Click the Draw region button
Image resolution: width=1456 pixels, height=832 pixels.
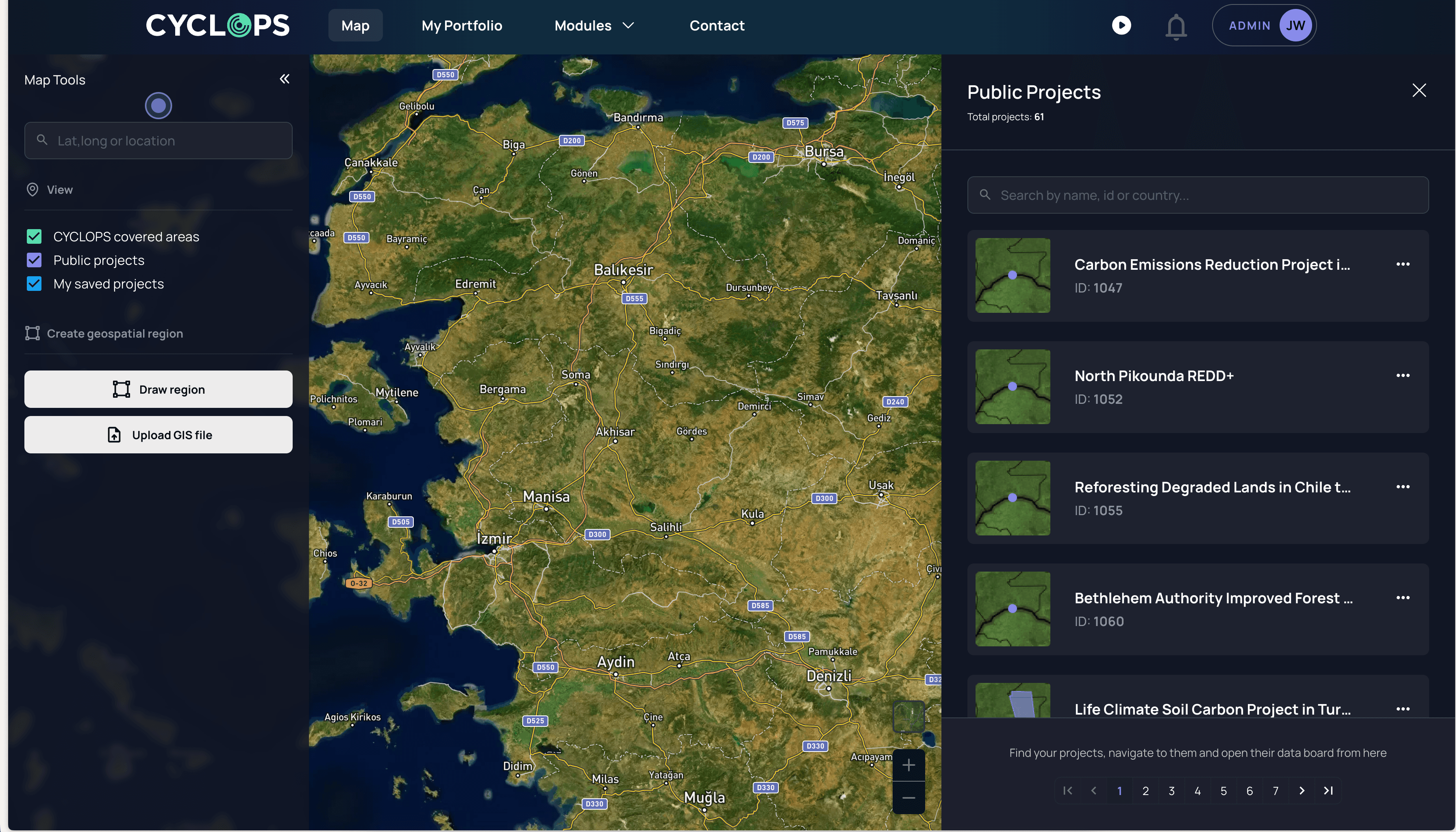pyautogui.click(x=159, y=389)
